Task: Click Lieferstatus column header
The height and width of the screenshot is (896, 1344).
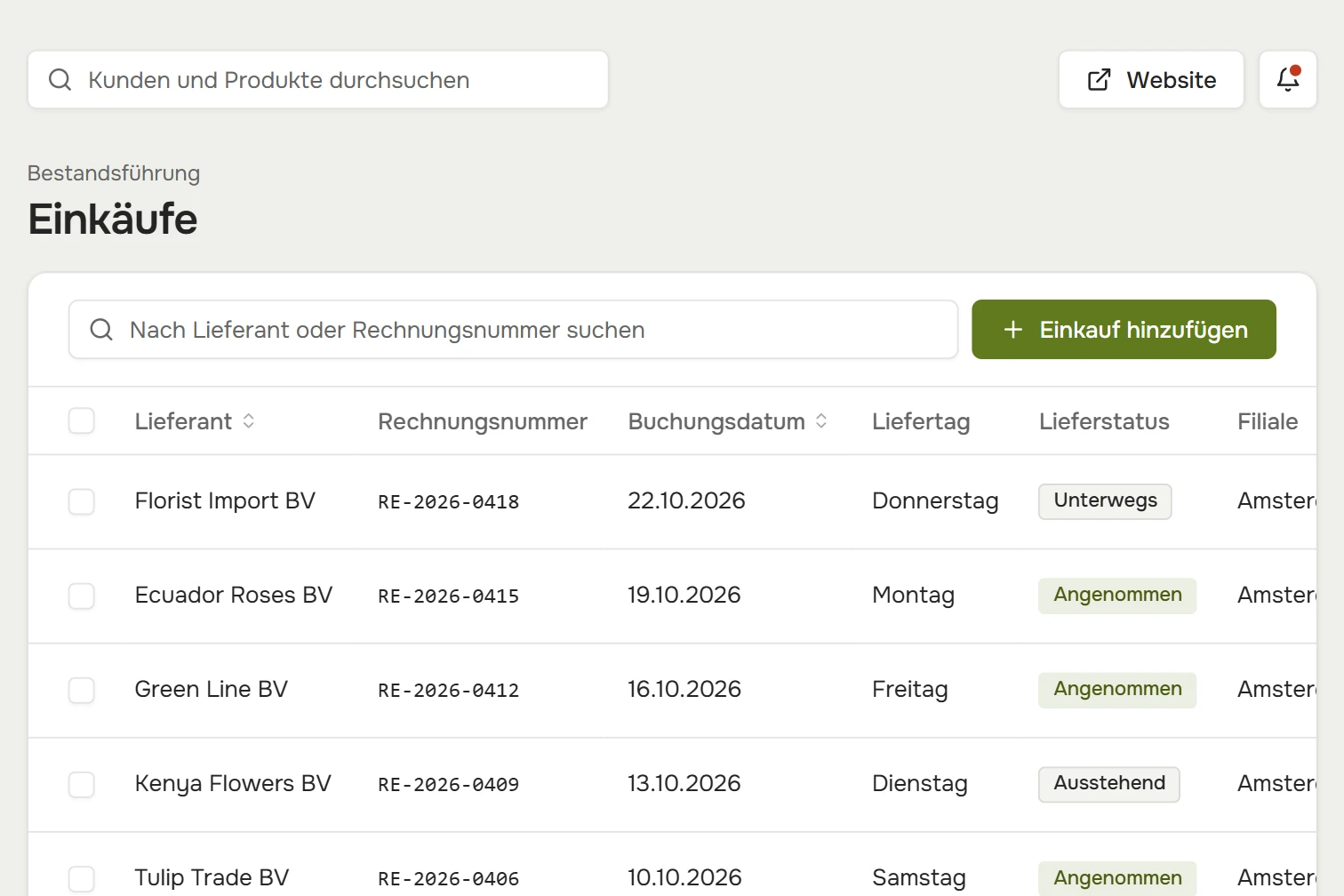Action: (1104, 421)
